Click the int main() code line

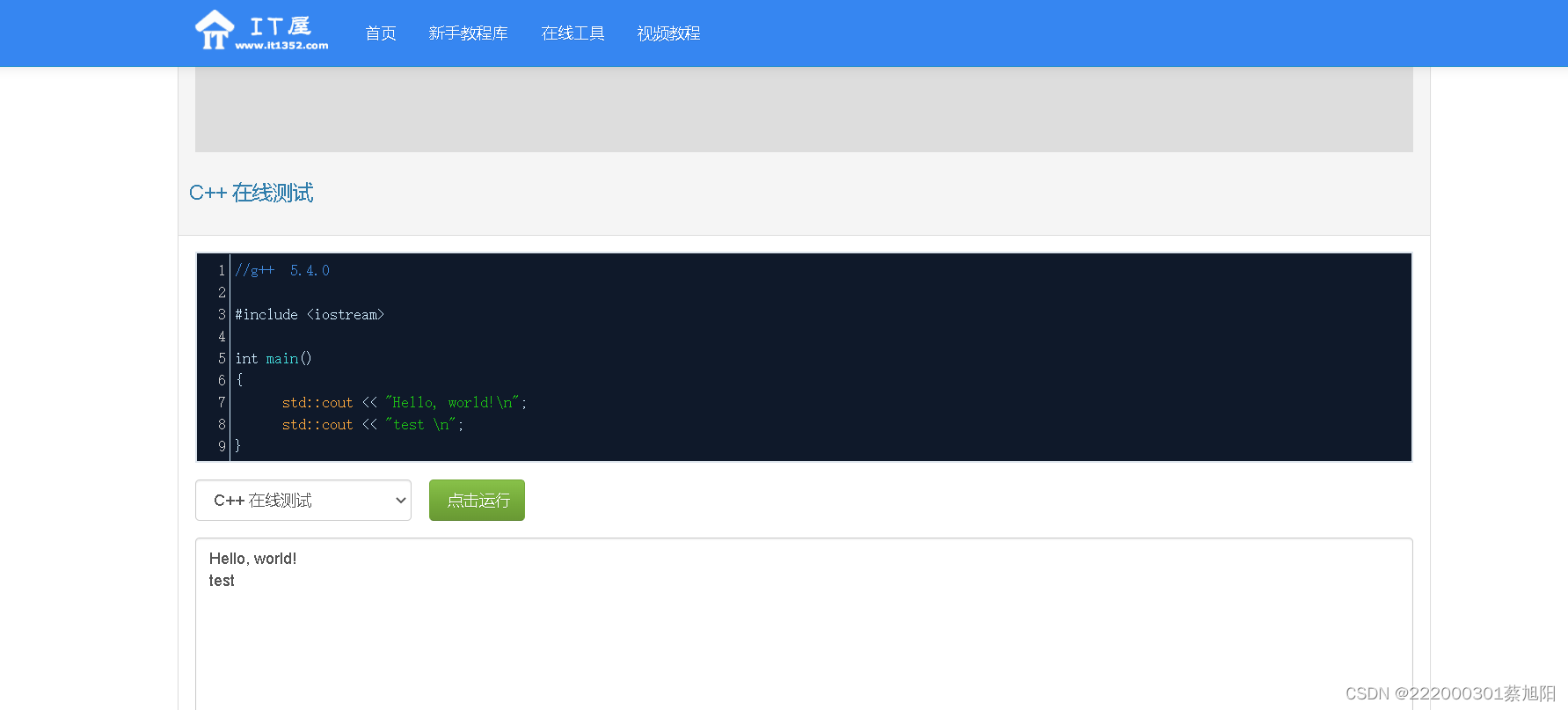point(273,358)
